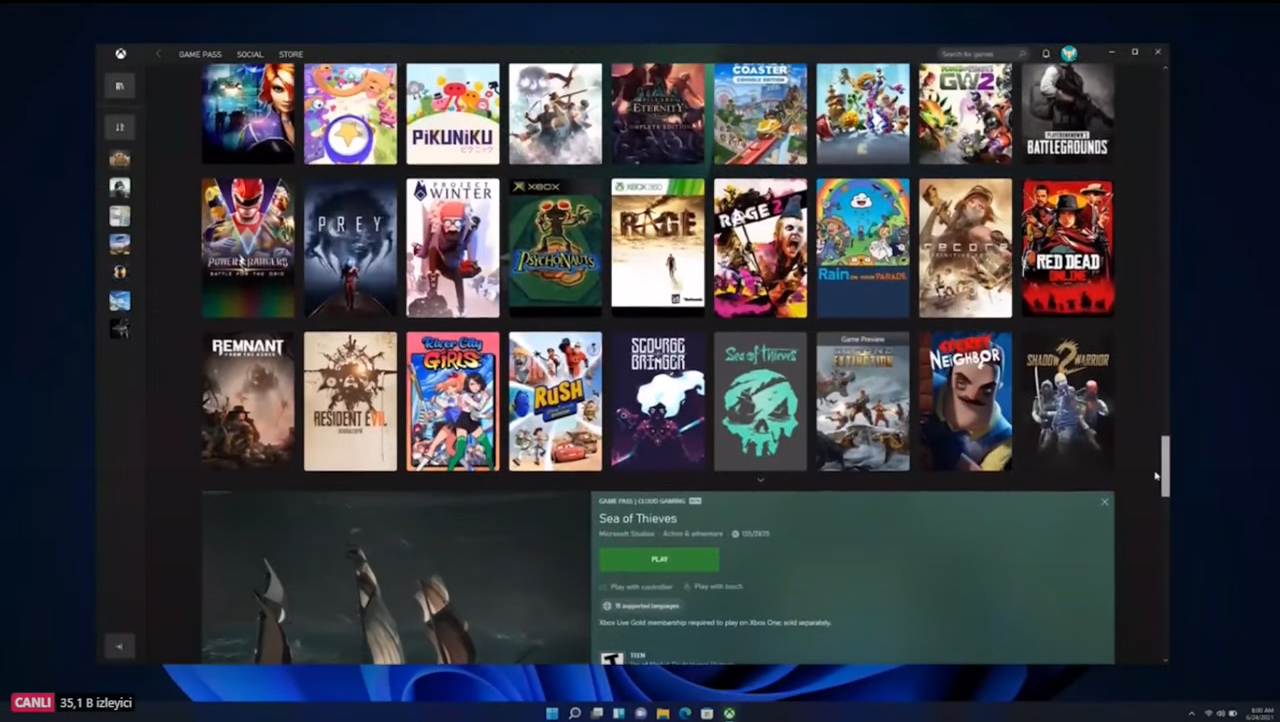This screenshot has width=1280, height=722.
Task: Select the Pillars of Eternity tile
Action: click(658, 114)
